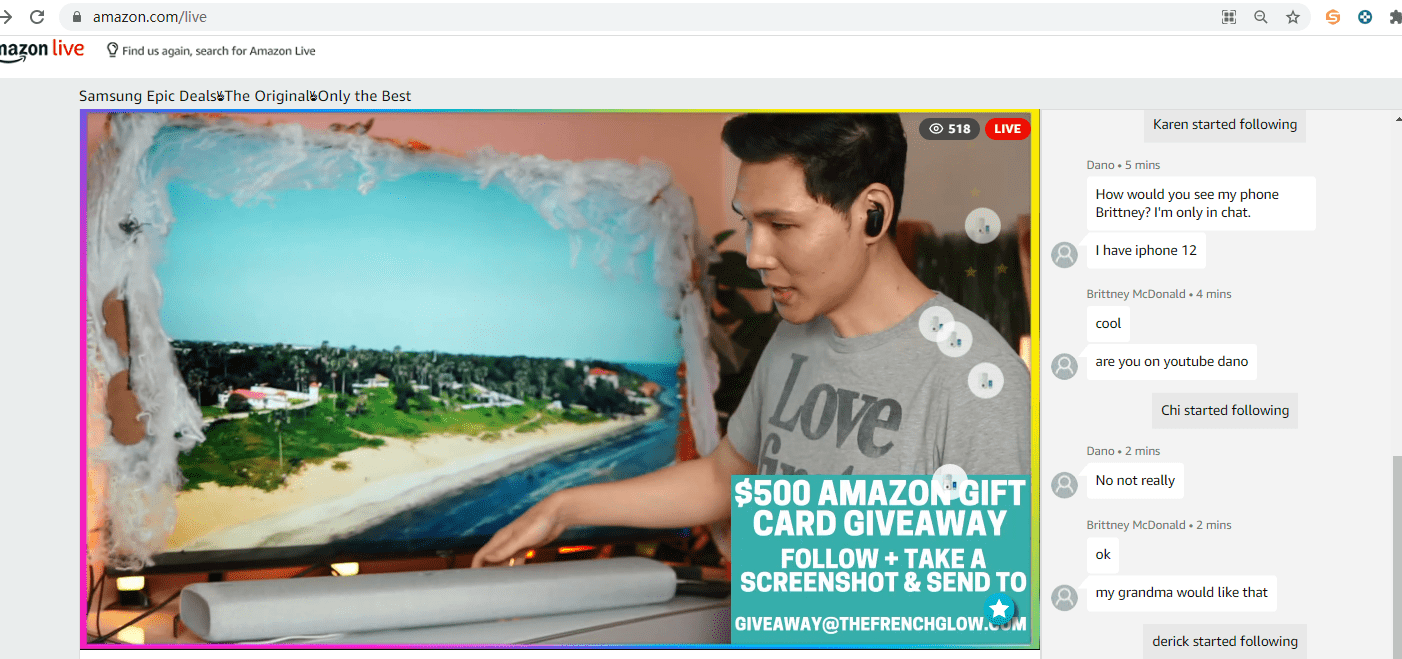Switch to The Original tab
This screenshot has height=659, width=1402.
267,96
